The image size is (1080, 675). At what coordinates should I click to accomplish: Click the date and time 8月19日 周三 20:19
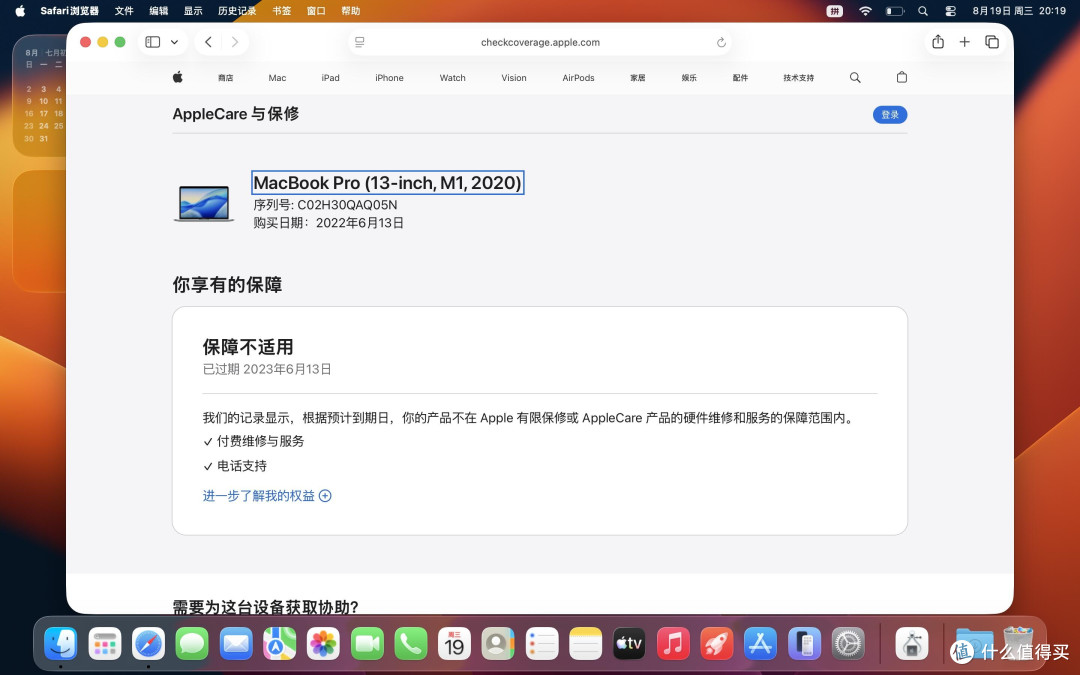[1019, 10]
